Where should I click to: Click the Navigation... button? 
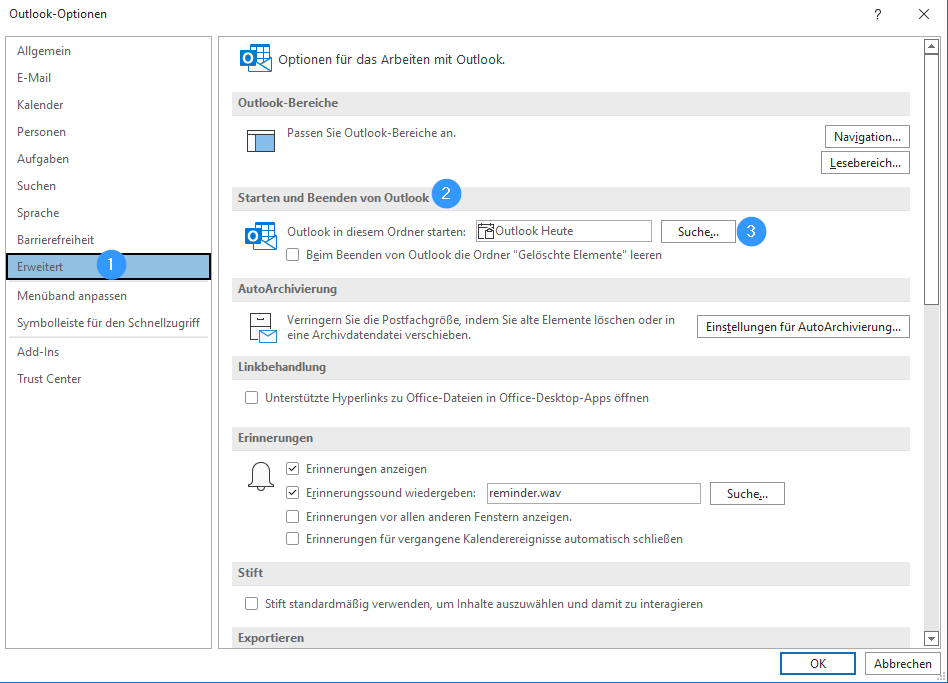tap(867, 137)
